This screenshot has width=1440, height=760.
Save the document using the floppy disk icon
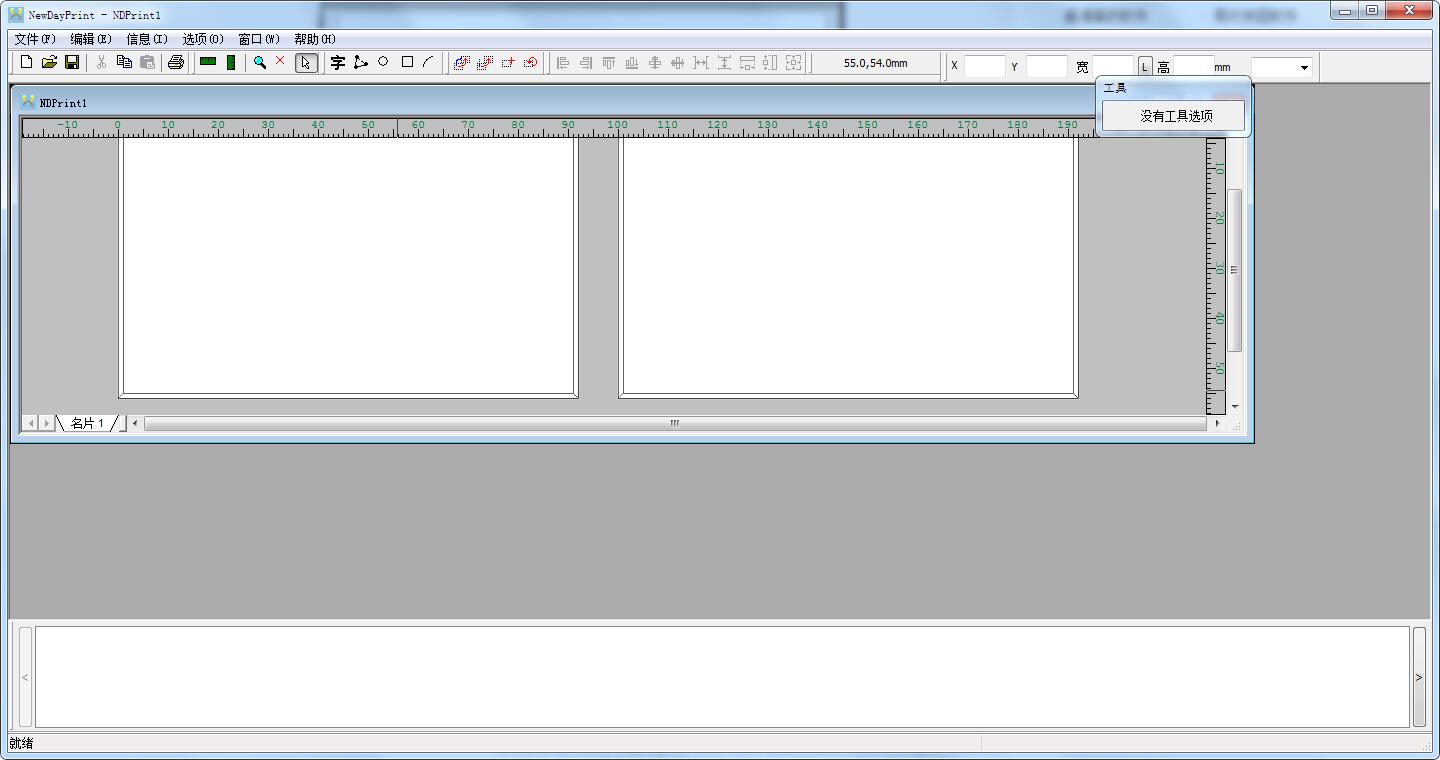tap(72, 62)
